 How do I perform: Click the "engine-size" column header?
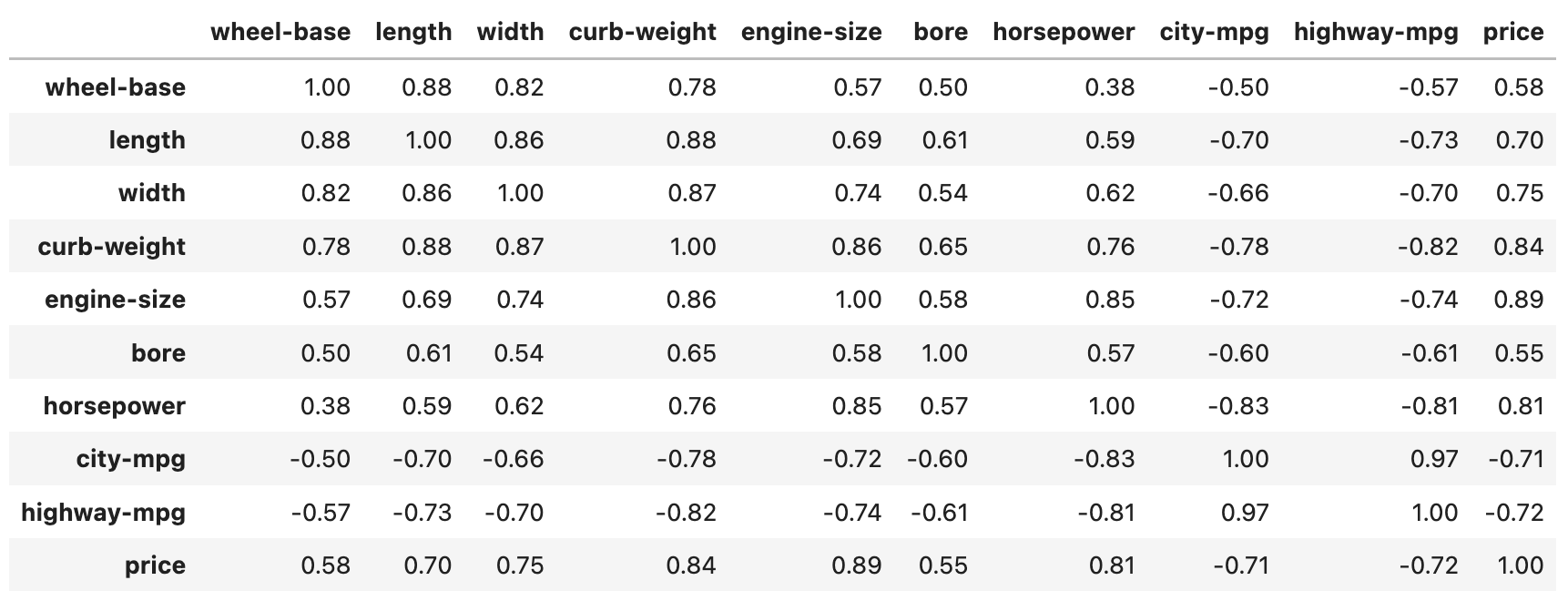click(810, 32)
